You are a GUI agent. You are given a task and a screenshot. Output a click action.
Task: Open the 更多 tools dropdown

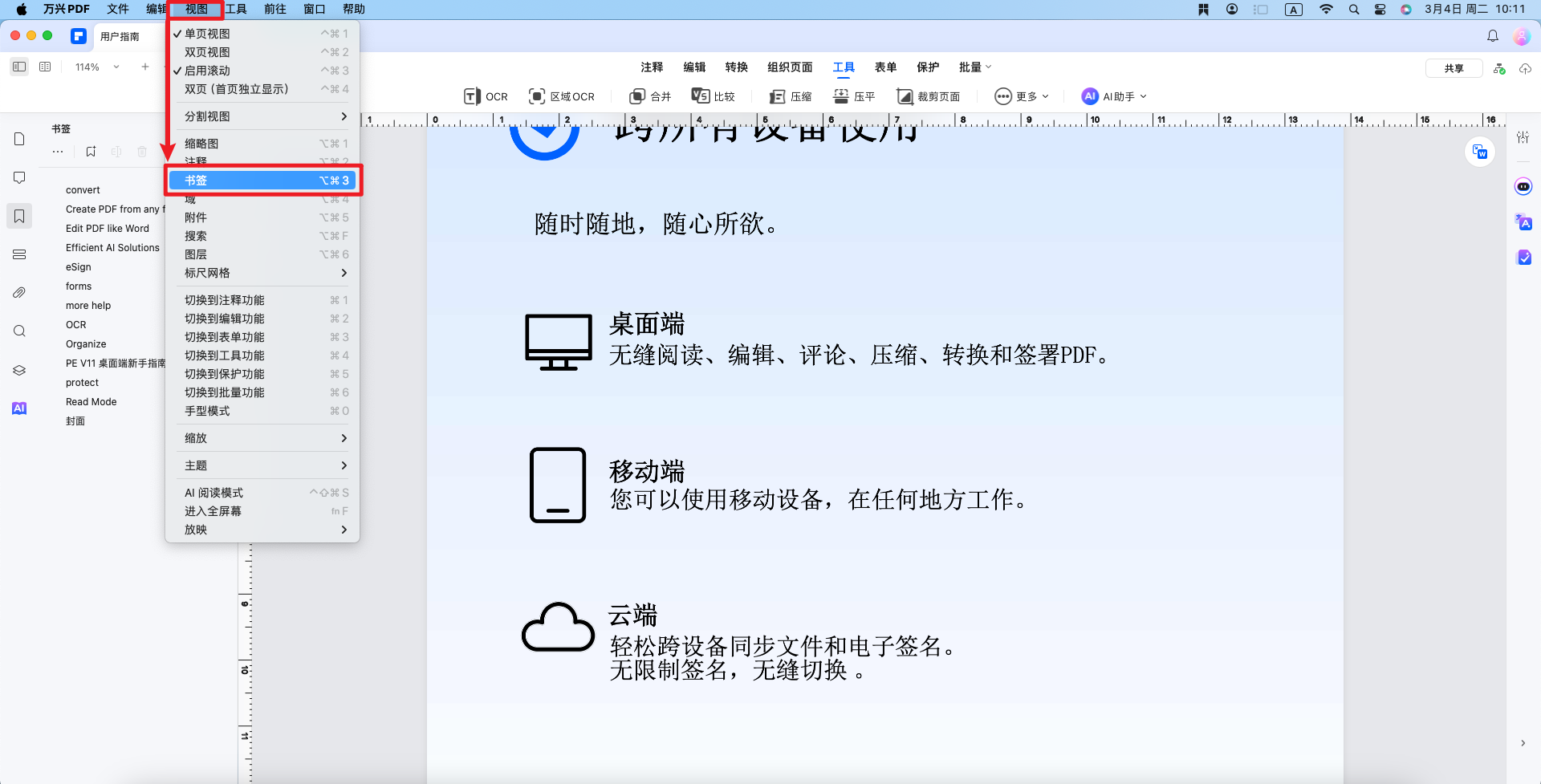click(x=1022, y=96)
